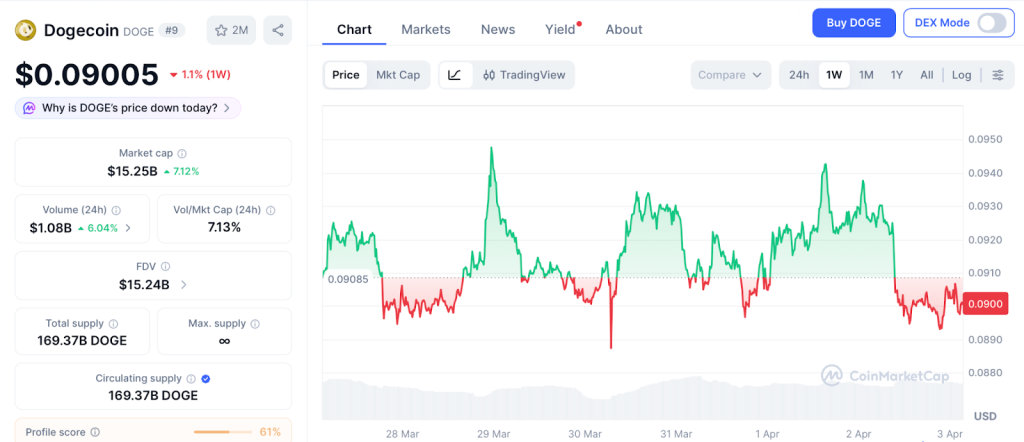The height and width of the screenshot is (442, 1024).
Task: Open 'Why is DOGE's price down today?'
Action: pos(128,108)
